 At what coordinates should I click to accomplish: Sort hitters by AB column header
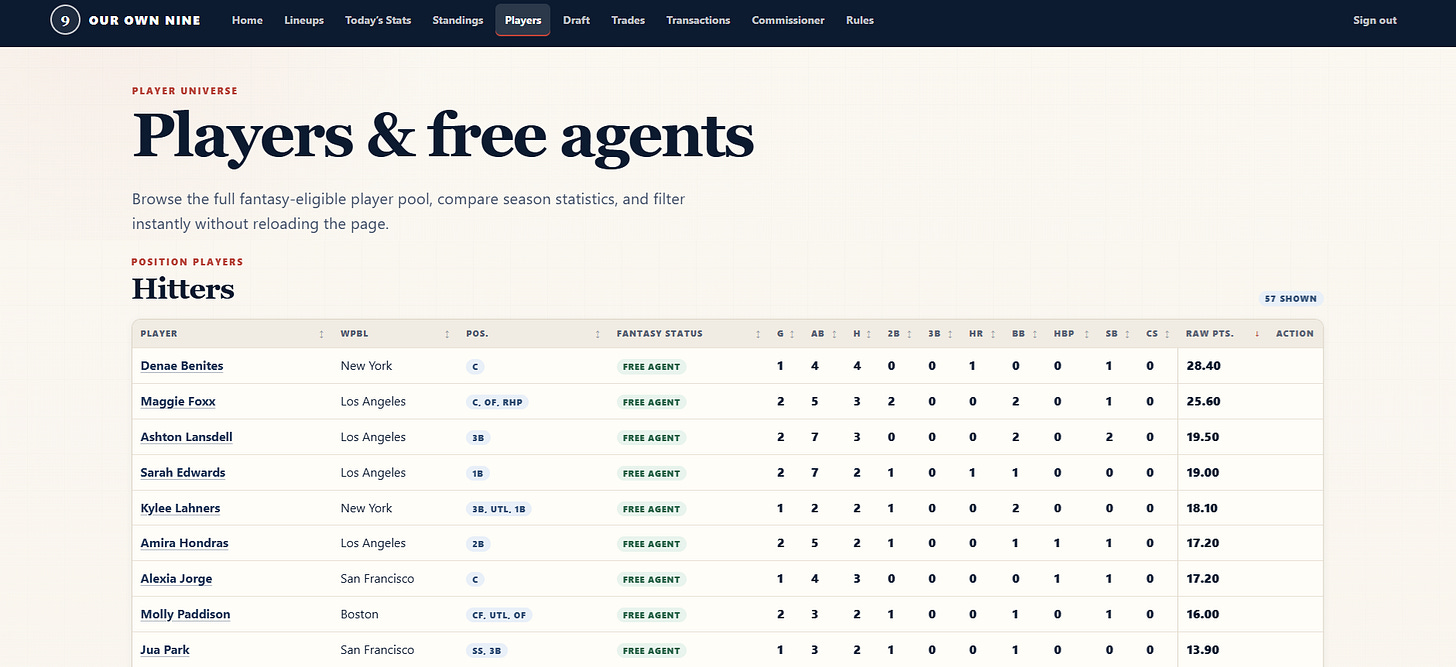pos(822,334)
